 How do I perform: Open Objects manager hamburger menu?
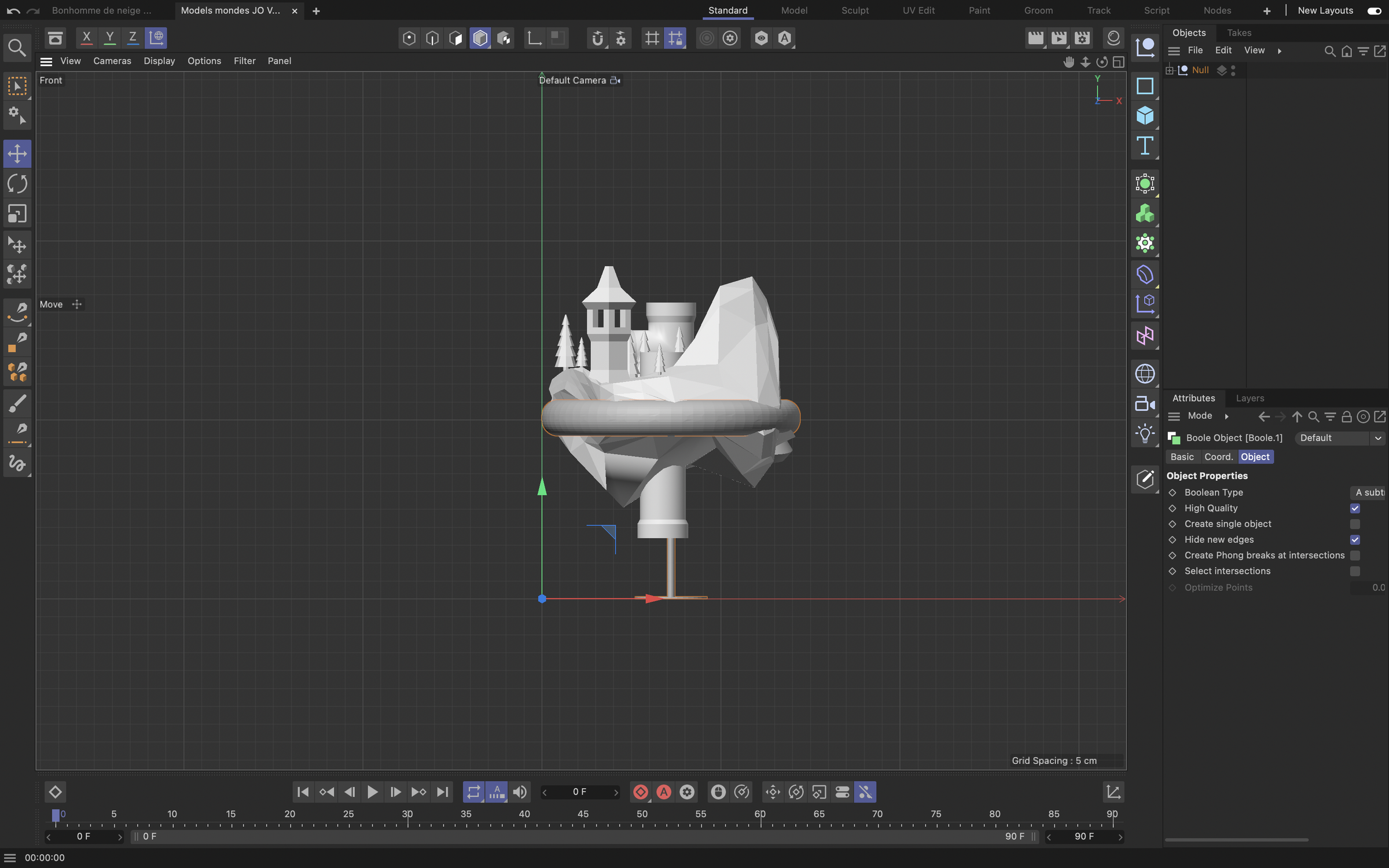pos(1174,51)
